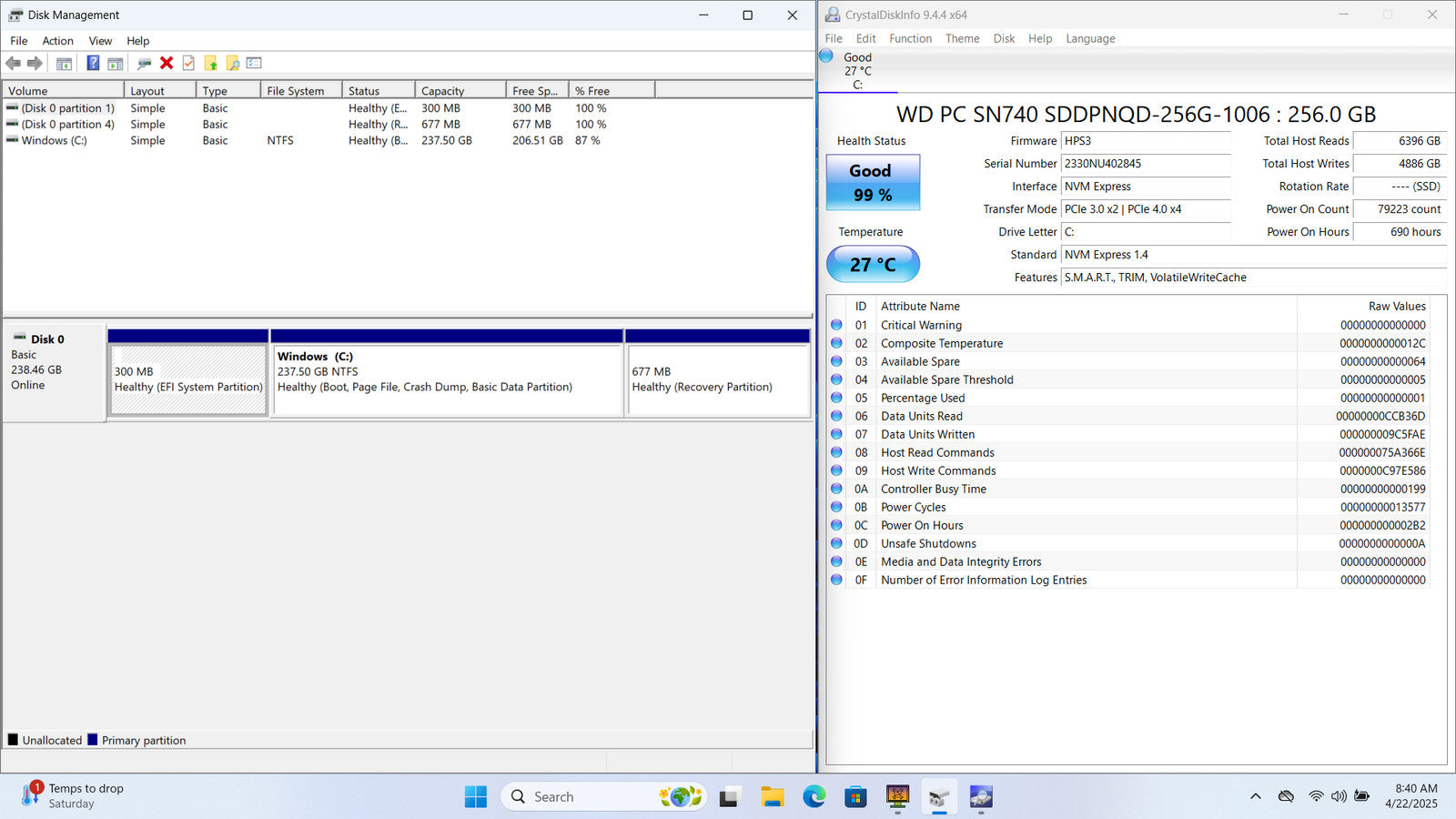
Task: Select the Media and Data Integrity Errors row
Action: [1128, 561]
